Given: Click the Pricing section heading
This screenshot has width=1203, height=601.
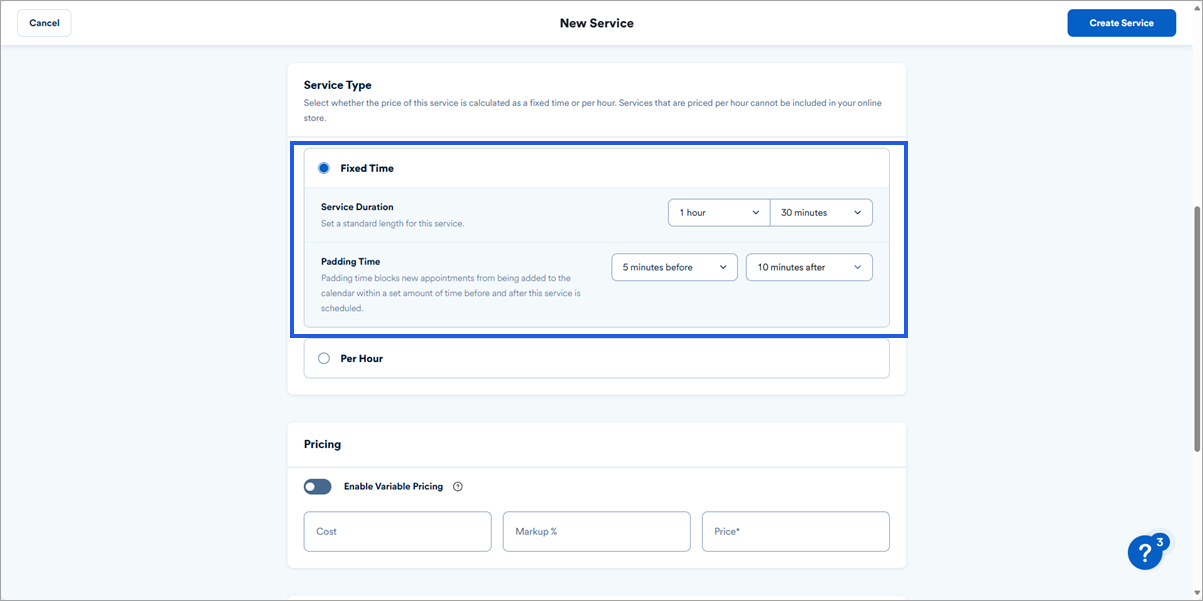Looking at the screenshot, I should (322, 444).
